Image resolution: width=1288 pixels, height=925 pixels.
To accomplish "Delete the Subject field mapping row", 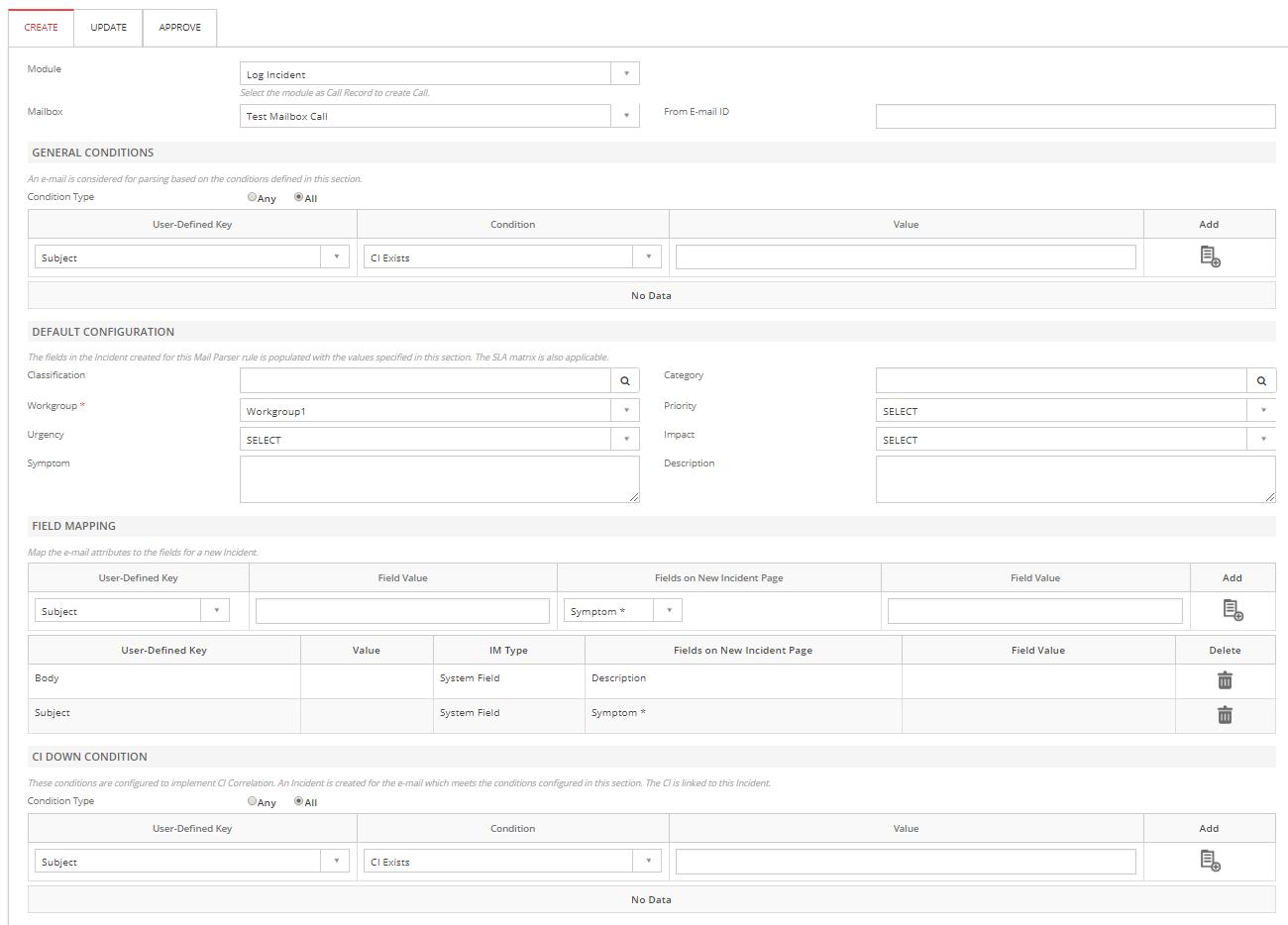I will 1225,715.
